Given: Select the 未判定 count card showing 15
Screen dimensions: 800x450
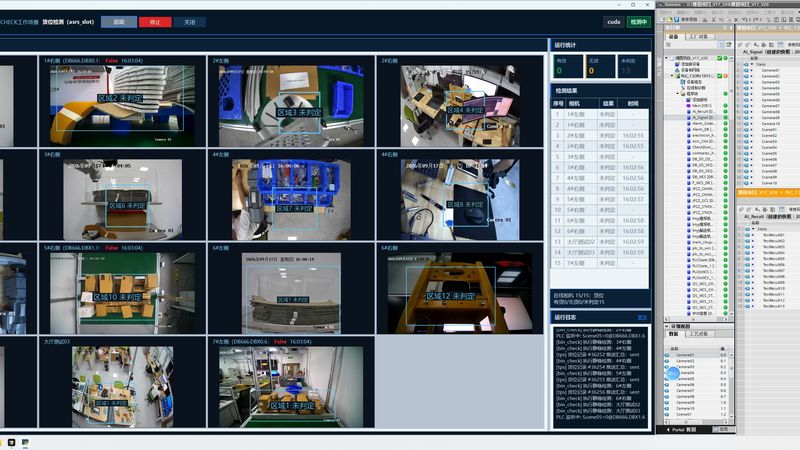Looking at the screenshot, I should [633, 66].
